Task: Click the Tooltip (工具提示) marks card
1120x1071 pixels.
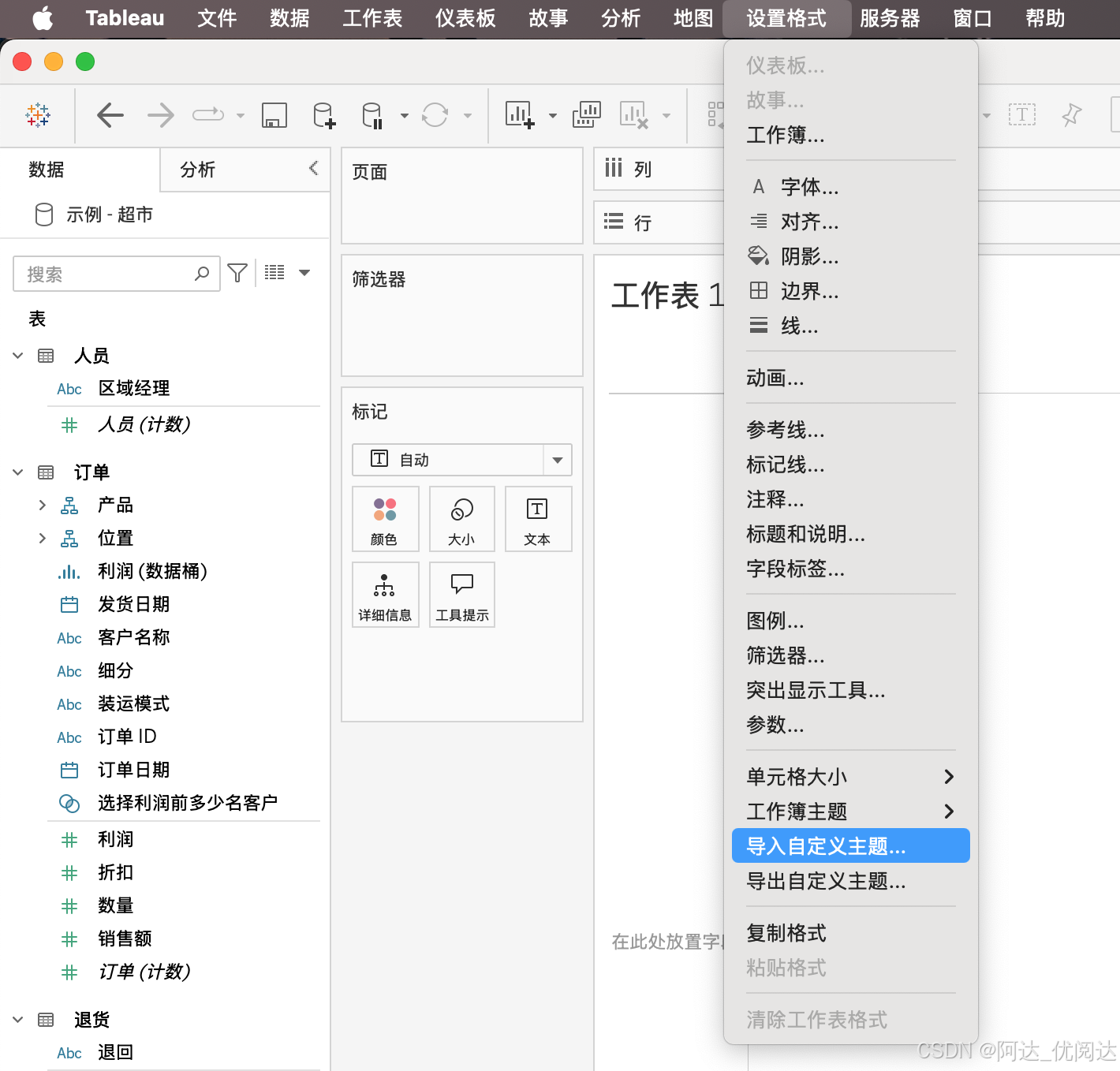Action: (x=461, y=595)
